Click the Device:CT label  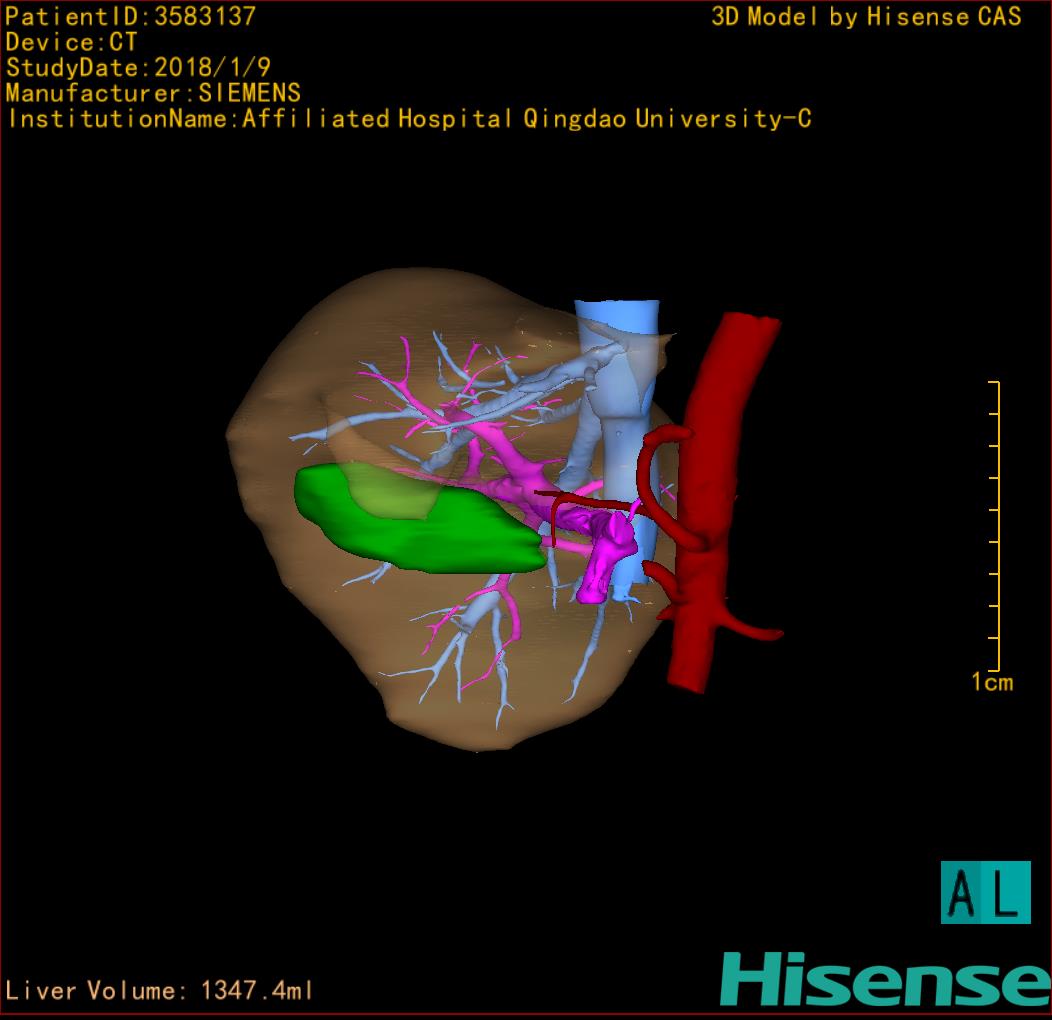point(71,42)
